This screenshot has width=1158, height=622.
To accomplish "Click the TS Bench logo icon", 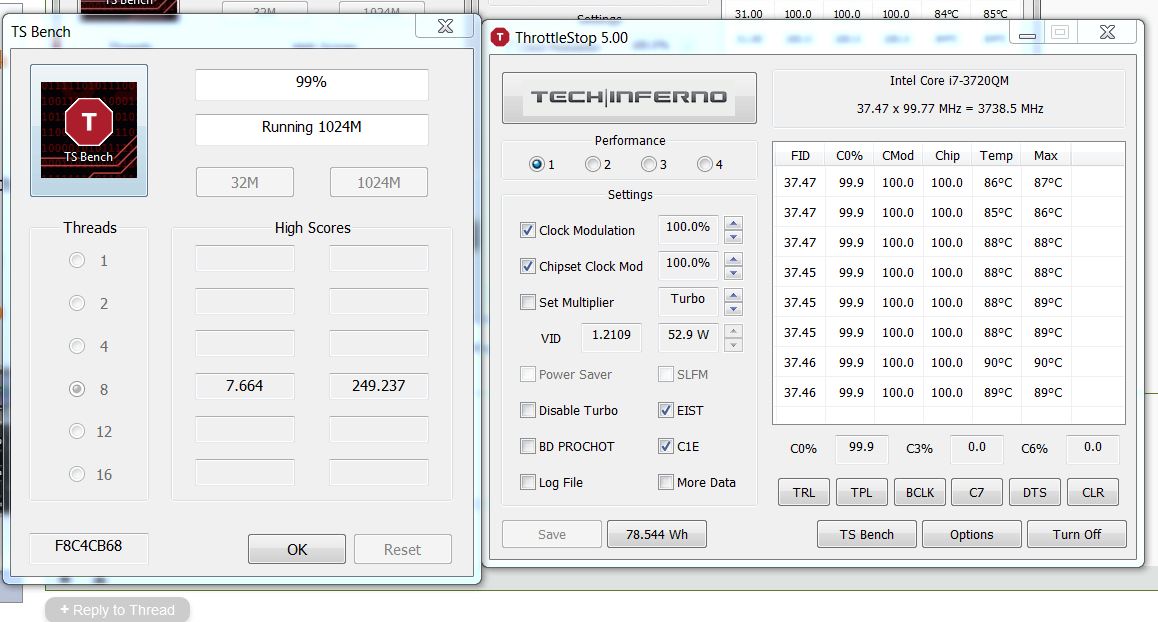I will coord(89,130).
